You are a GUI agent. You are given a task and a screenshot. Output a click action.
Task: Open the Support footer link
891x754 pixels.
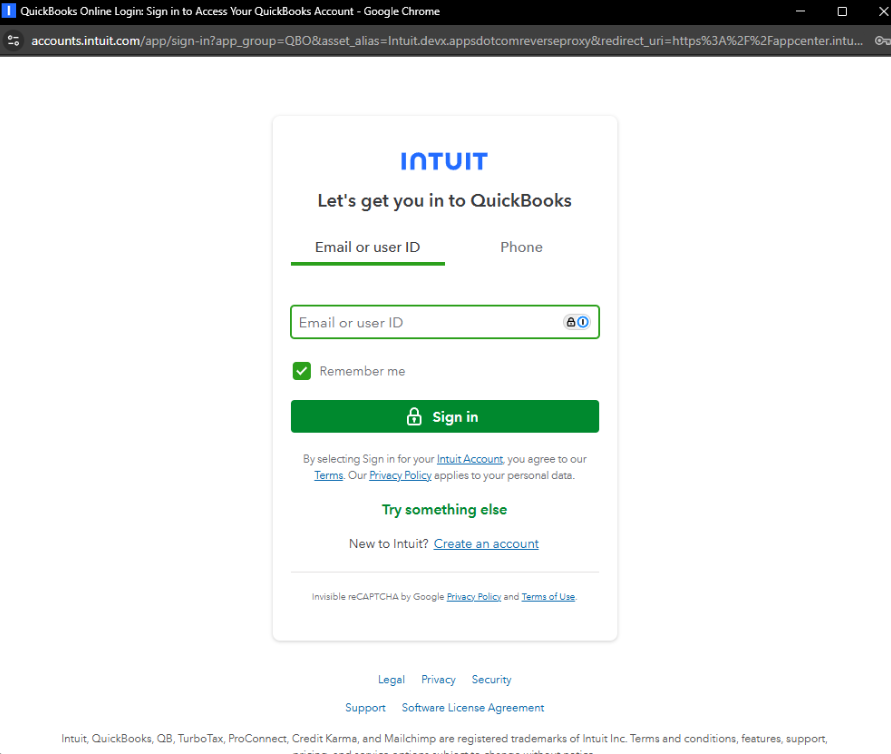(x=365, y=708)
